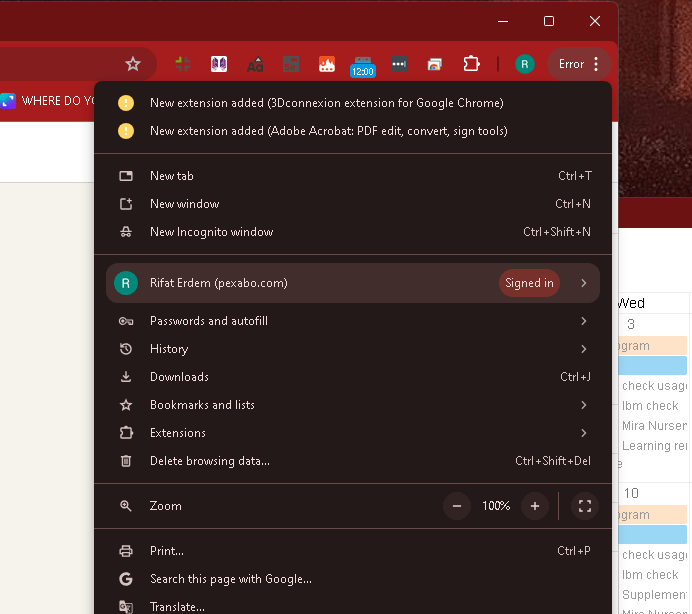
Task: Click the Signed in badge
Action: click(529, 283)
